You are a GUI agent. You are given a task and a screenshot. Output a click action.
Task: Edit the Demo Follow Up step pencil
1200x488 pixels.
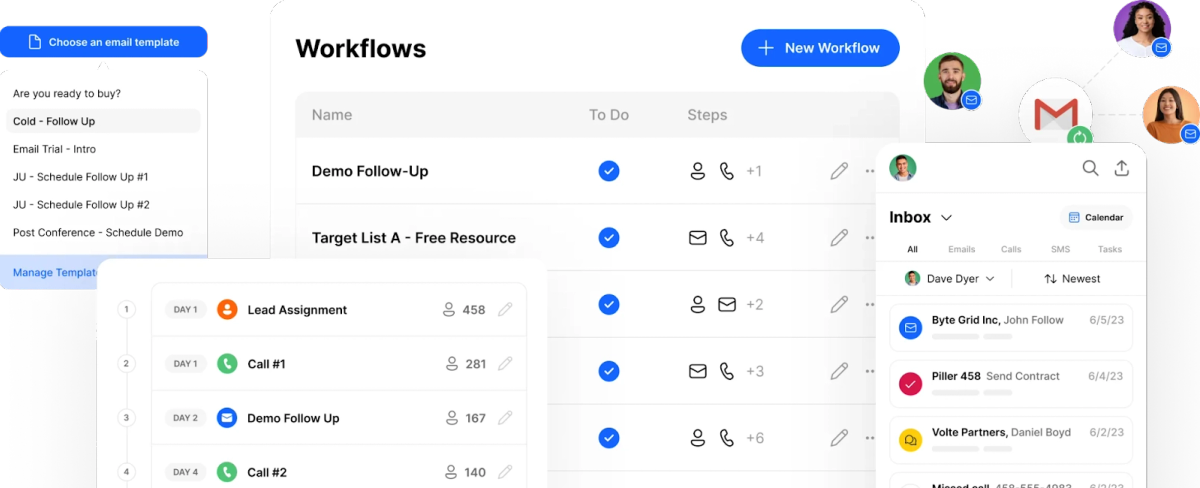pos(505,418)
